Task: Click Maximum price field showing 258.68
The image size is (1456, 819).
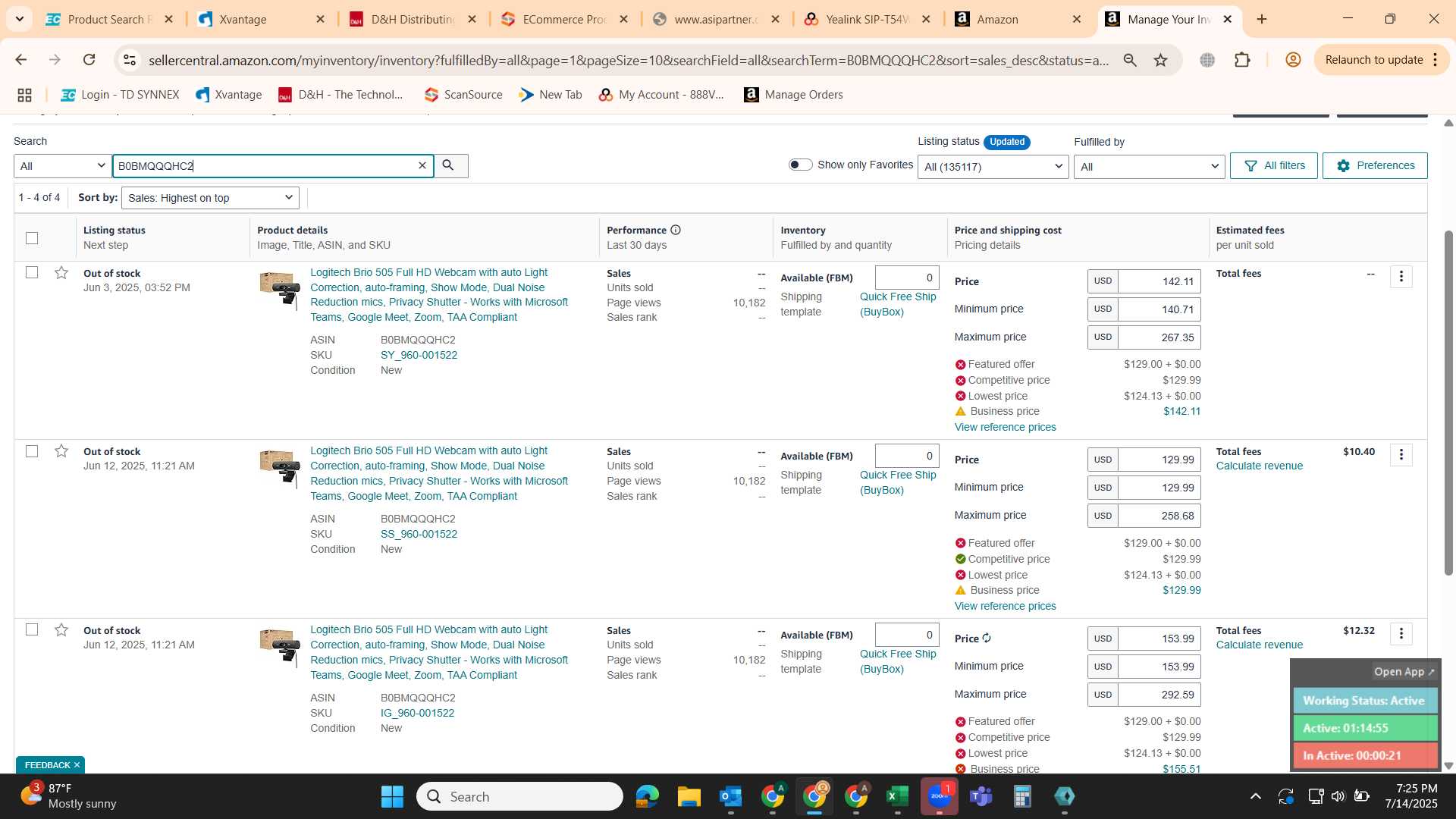Action: point(1159,516)
